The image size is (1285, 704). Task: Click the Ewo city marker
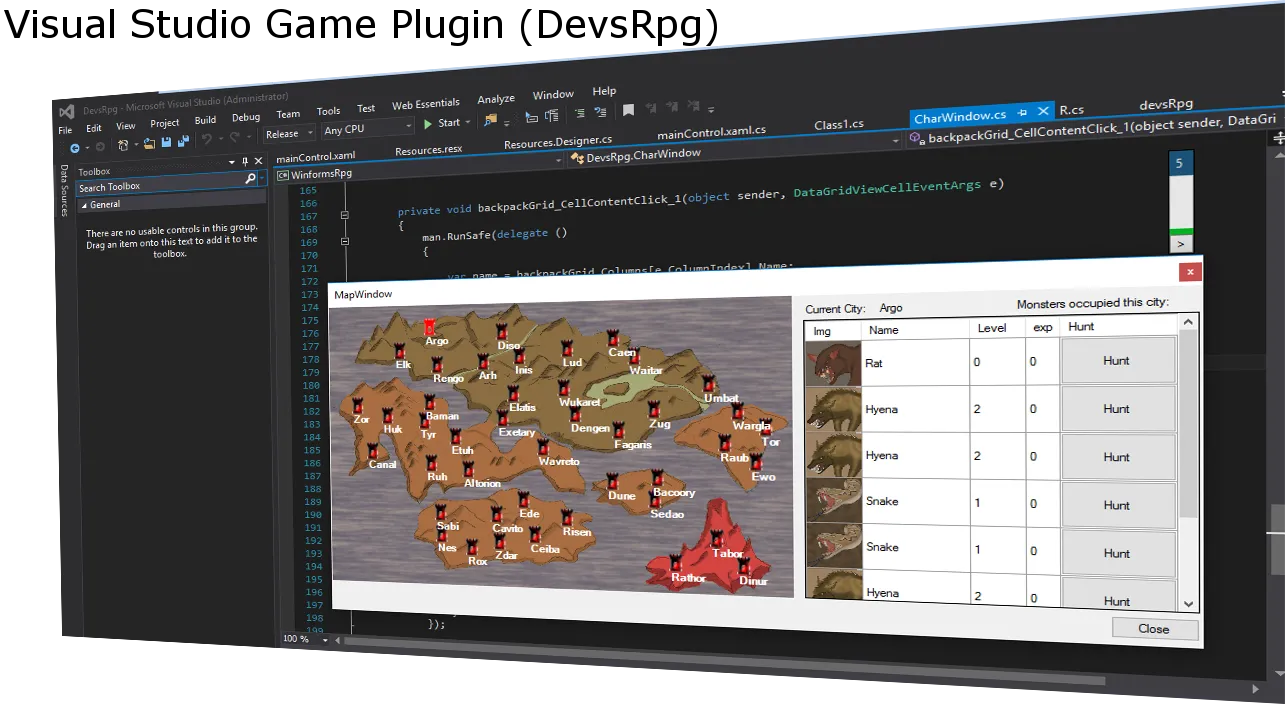click(757, 462)
